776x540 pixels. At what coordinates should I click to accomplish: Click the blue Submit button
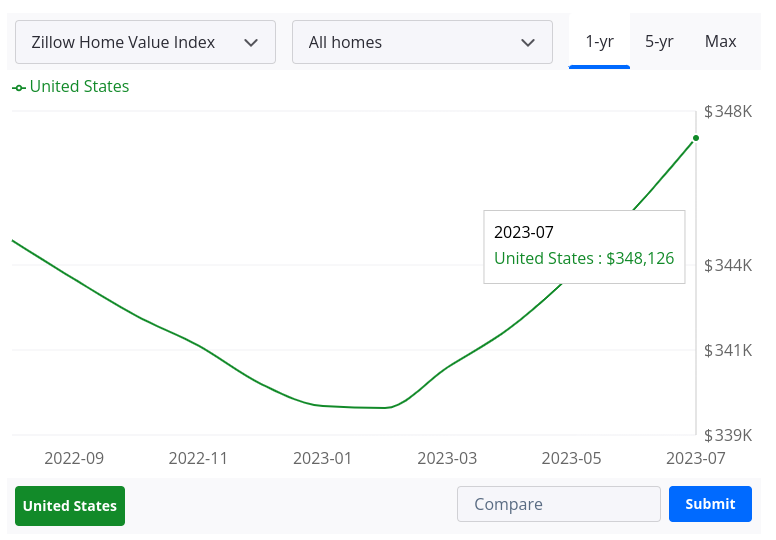click(x=710, y=504)
